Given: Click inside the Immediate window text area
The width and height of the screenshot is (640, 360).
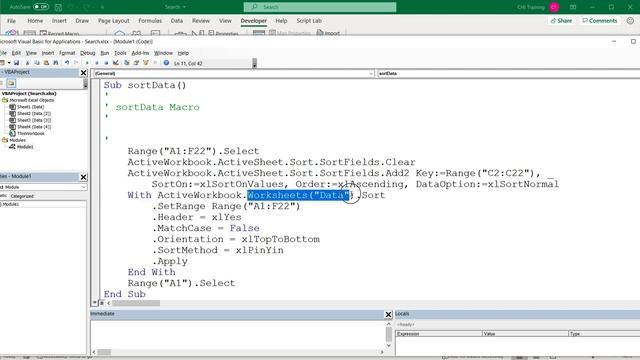Looking at the screenshot, I should coord(237,334).
